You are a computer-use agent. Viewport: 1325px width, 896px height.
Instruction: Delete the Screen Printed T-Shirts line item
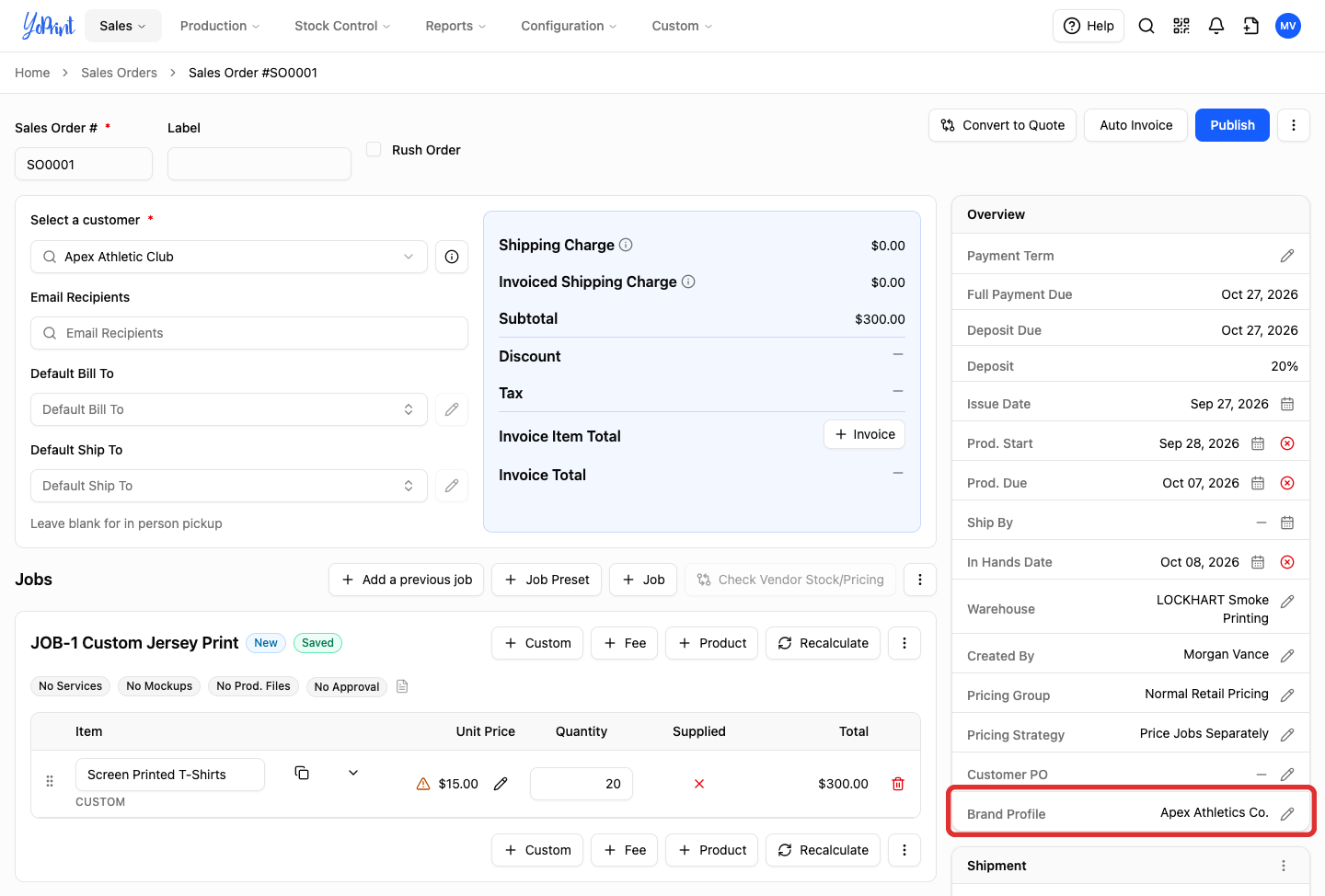898,784
